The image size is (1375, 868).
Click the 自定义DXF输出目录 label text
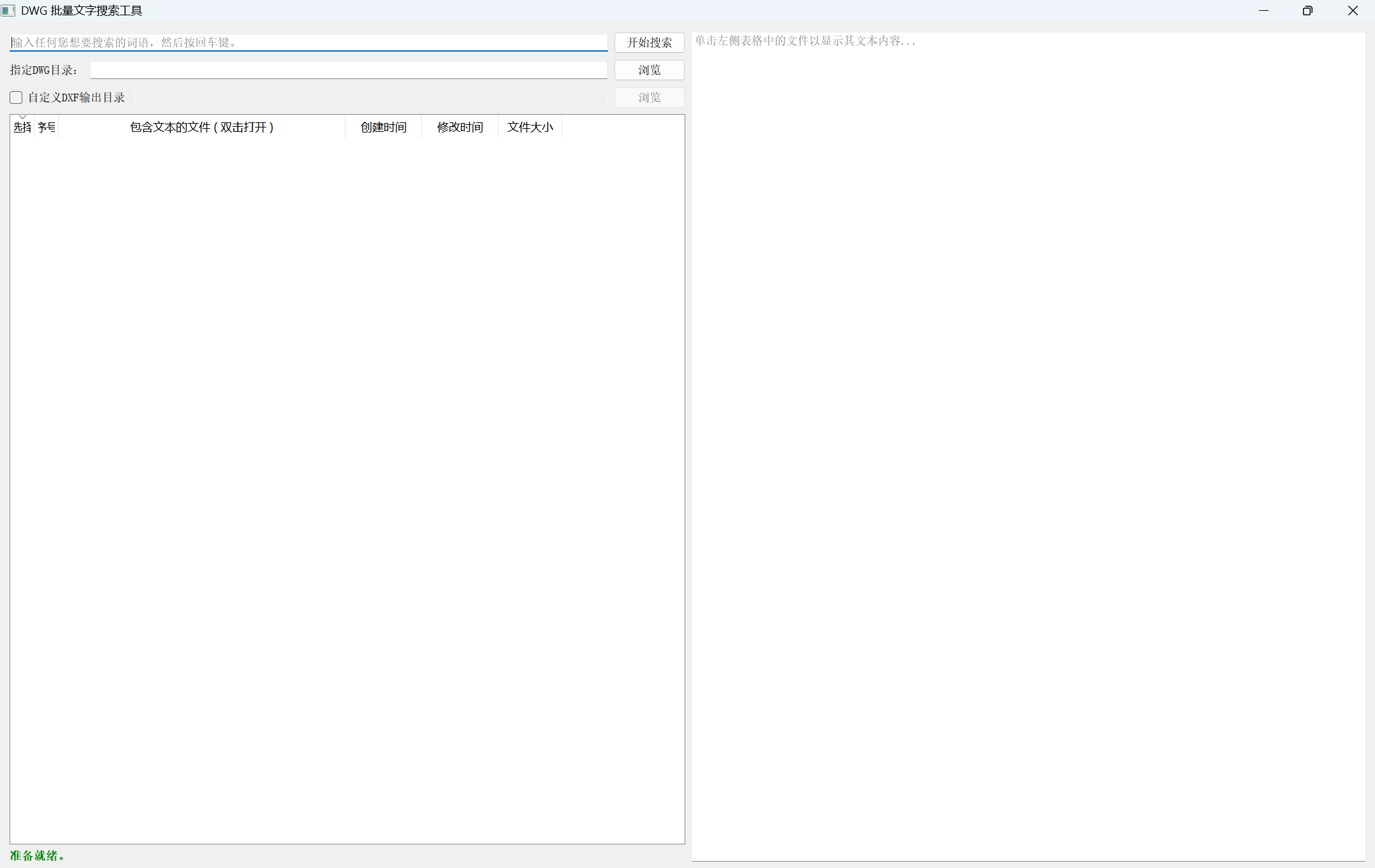[x=76, y=98]
